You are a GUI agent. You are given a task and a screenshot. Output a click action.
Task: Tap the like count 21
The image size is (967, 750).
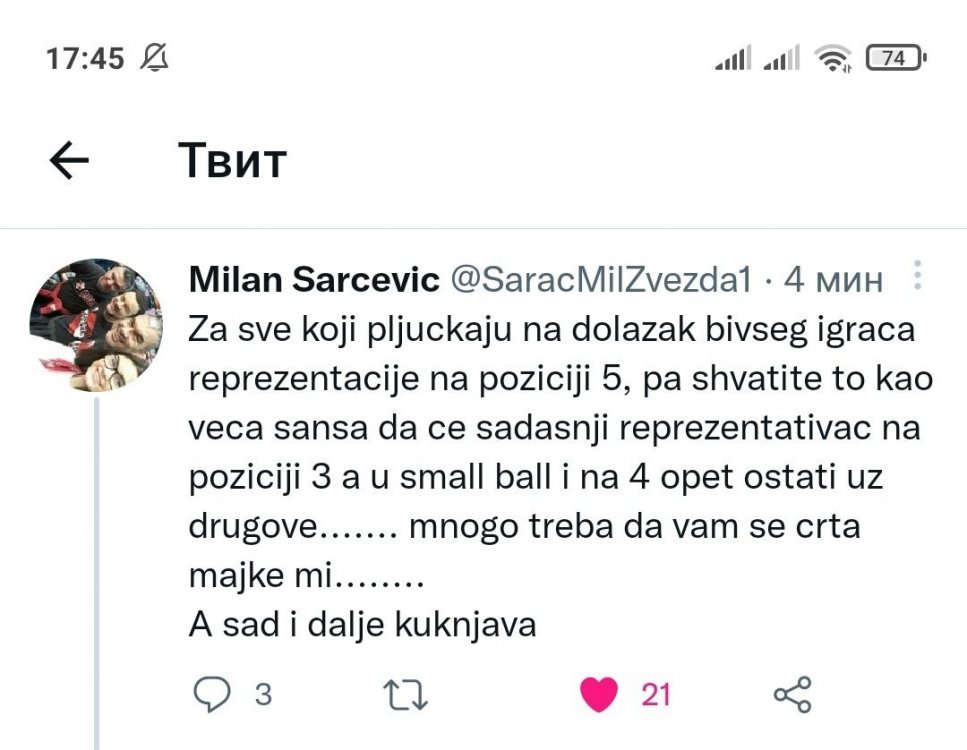[x=656, y=694]
